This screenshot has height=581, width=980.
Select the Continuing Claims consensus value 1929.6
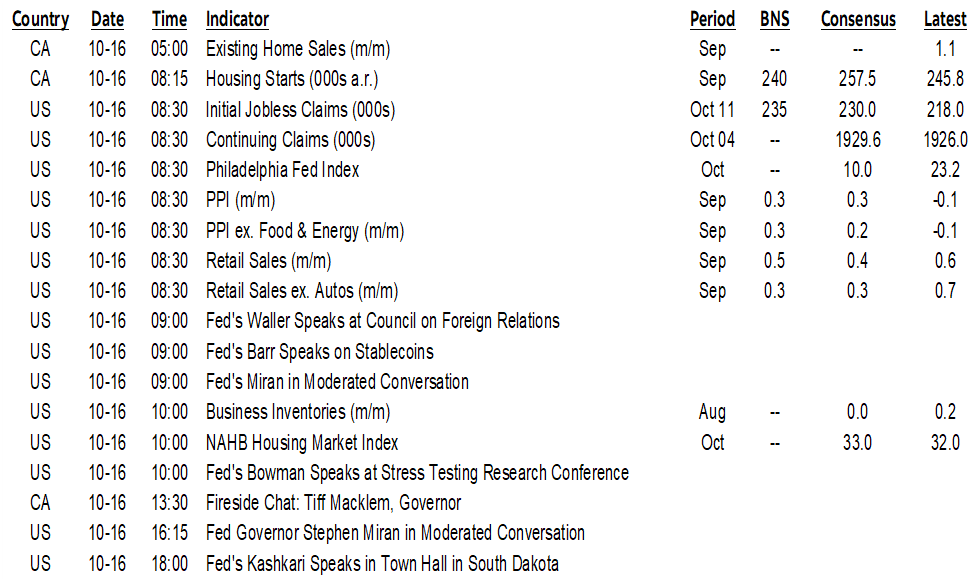pyautogui.click(x=857, y=140)
